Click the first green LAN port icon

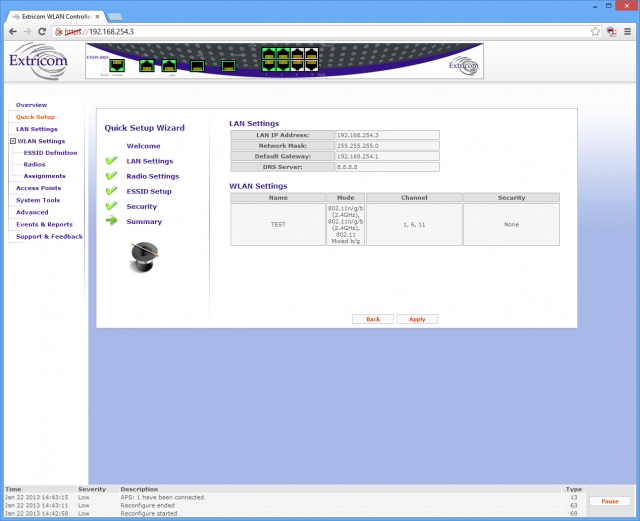pyautogui.click(x=147, y=65)
